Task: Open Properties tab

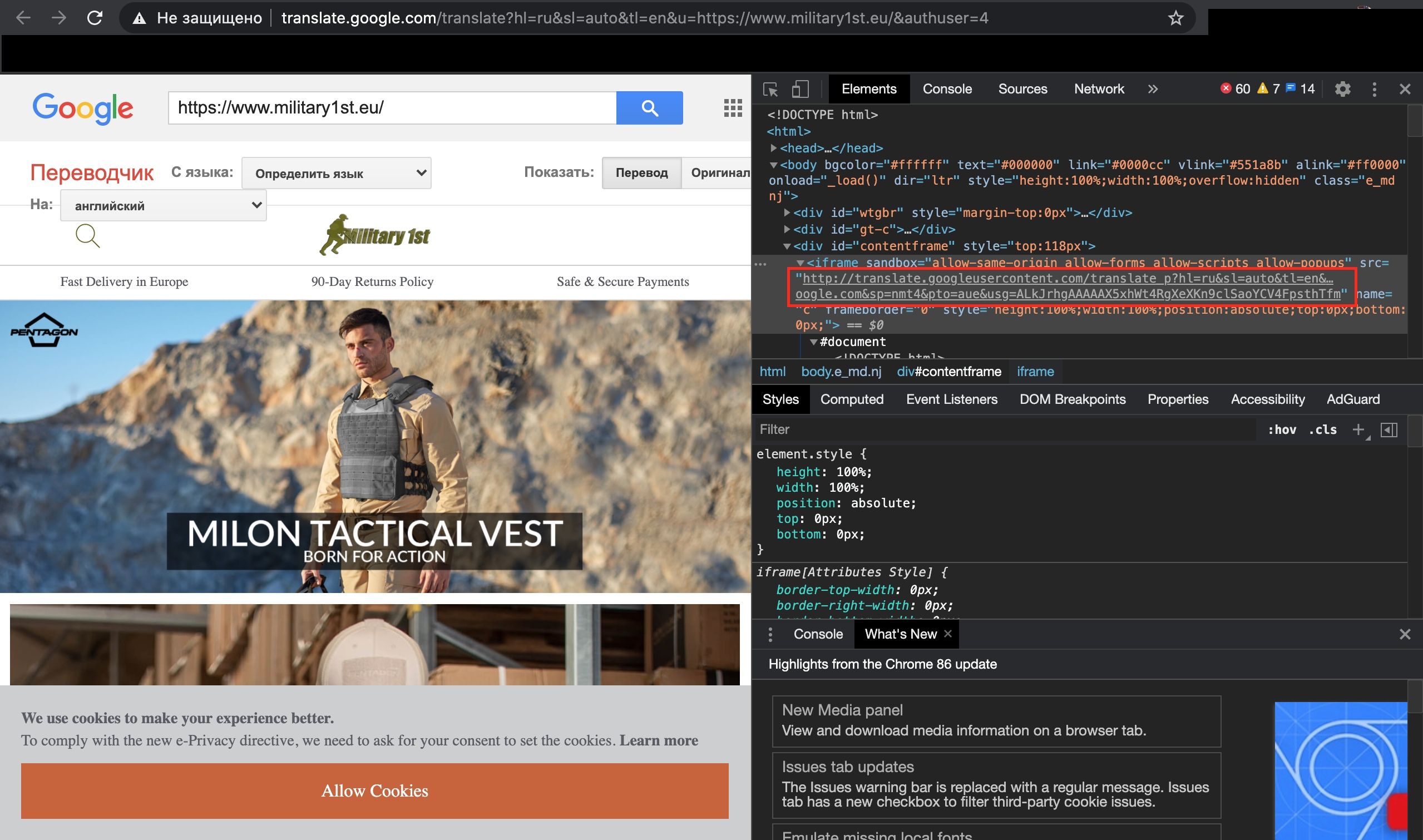Action: tap(1177, 399)
